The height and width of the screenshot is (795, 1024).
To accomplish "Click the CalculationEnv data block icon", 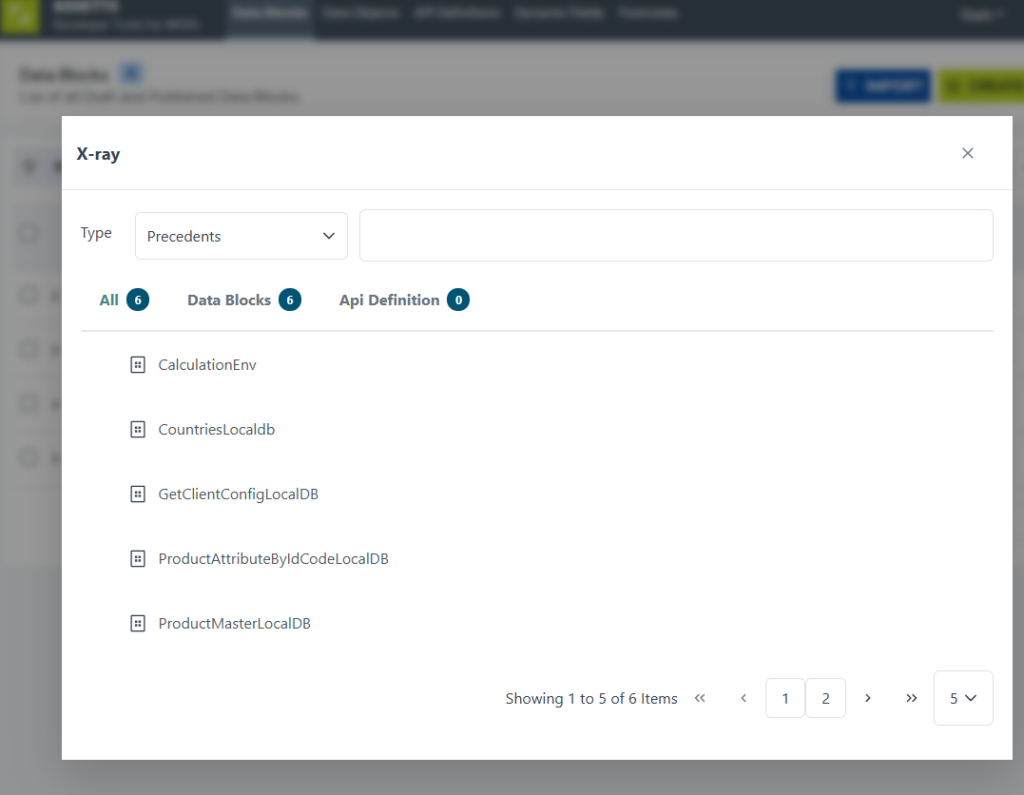I will [x=138, y=365].
